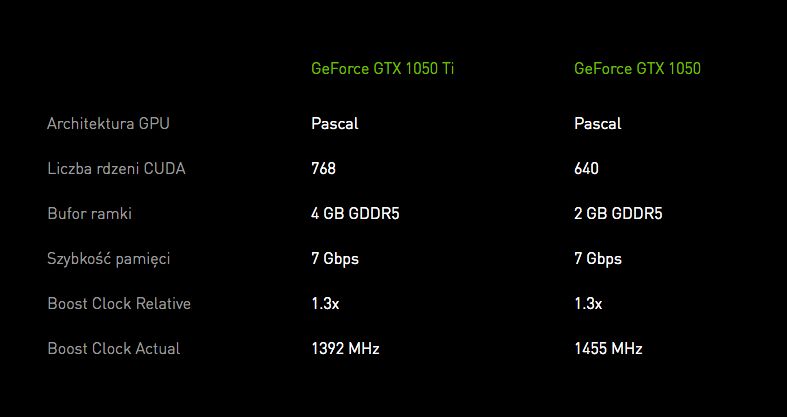Click the GeForce GTX 1050 Ti heading
Viewport: 787px width, 417px height.
pyautogui.click(x=383, y=69)
